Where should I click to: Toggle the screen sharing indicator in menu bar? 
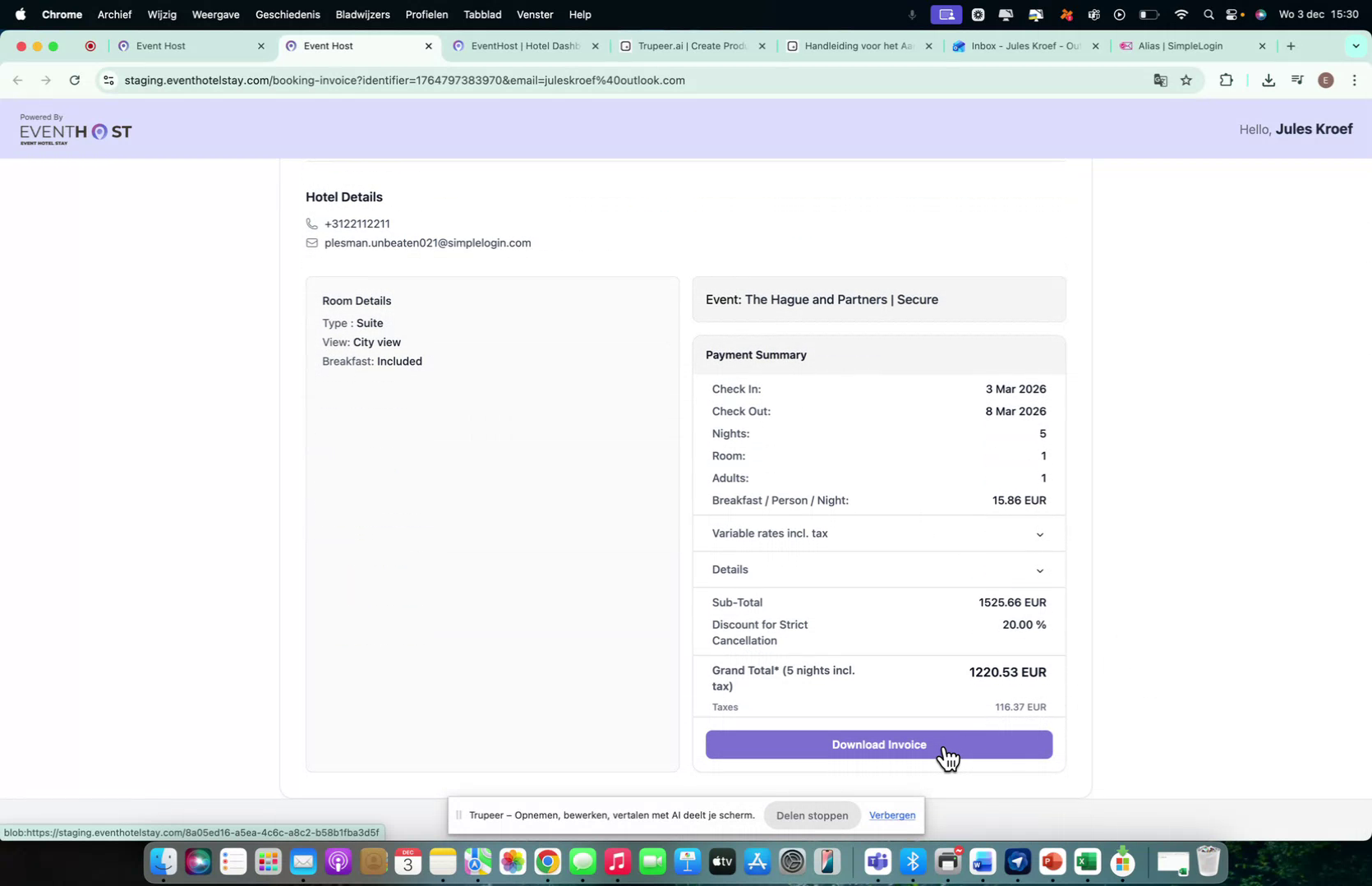(x=946, y=14)
